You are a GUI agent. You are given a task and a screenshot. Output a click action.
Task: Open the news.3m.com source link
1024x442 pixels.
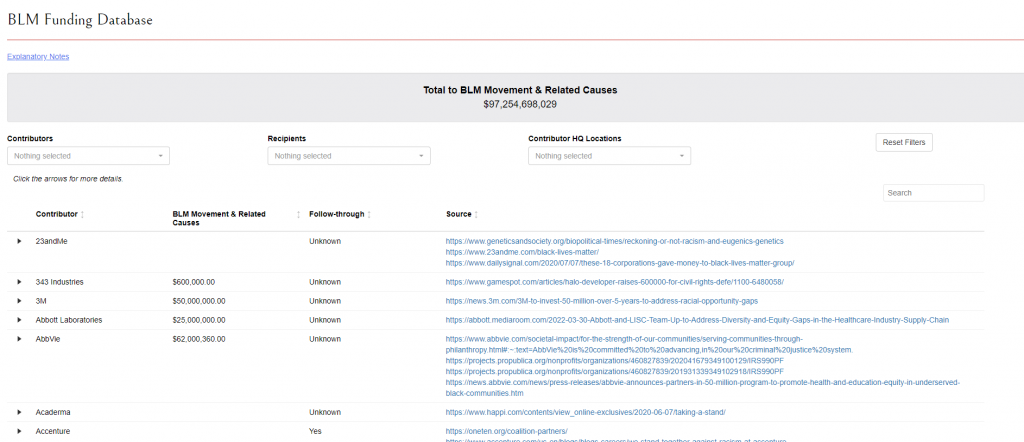[602, 301]
